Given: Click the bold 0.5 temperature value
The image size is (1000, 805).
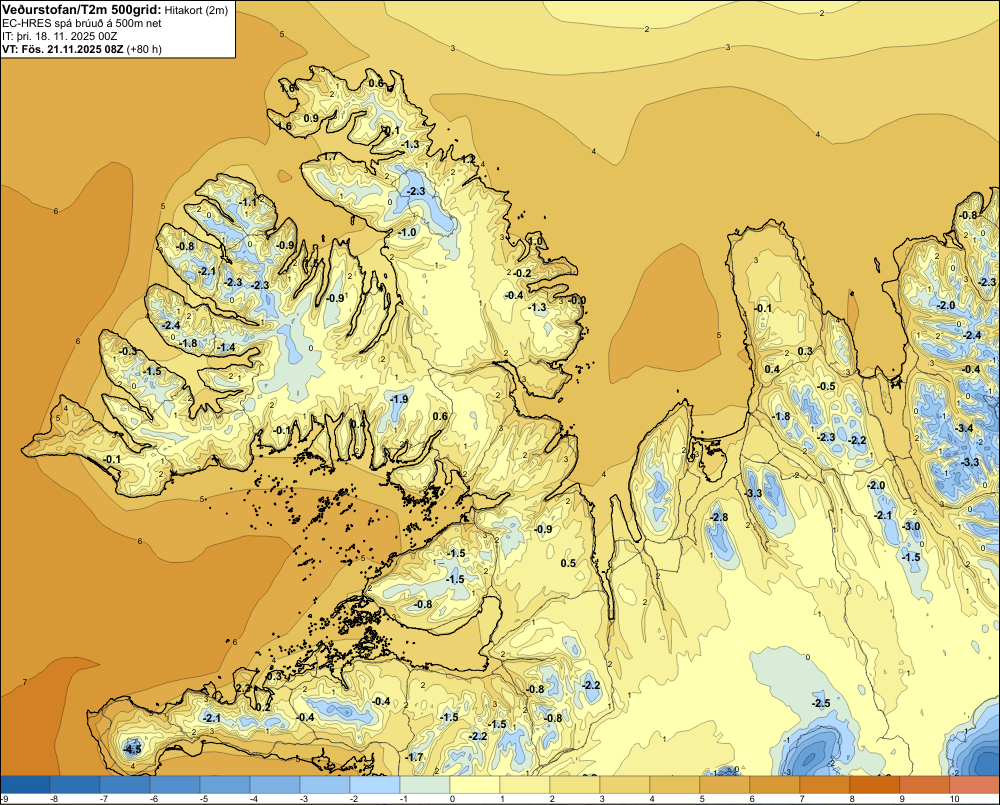Looking at the screenshot, I should [568, 563].
